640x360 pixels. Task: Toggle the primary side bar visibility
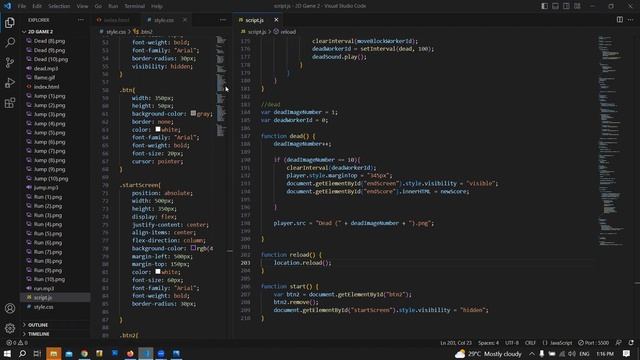(x=544, y=6)
